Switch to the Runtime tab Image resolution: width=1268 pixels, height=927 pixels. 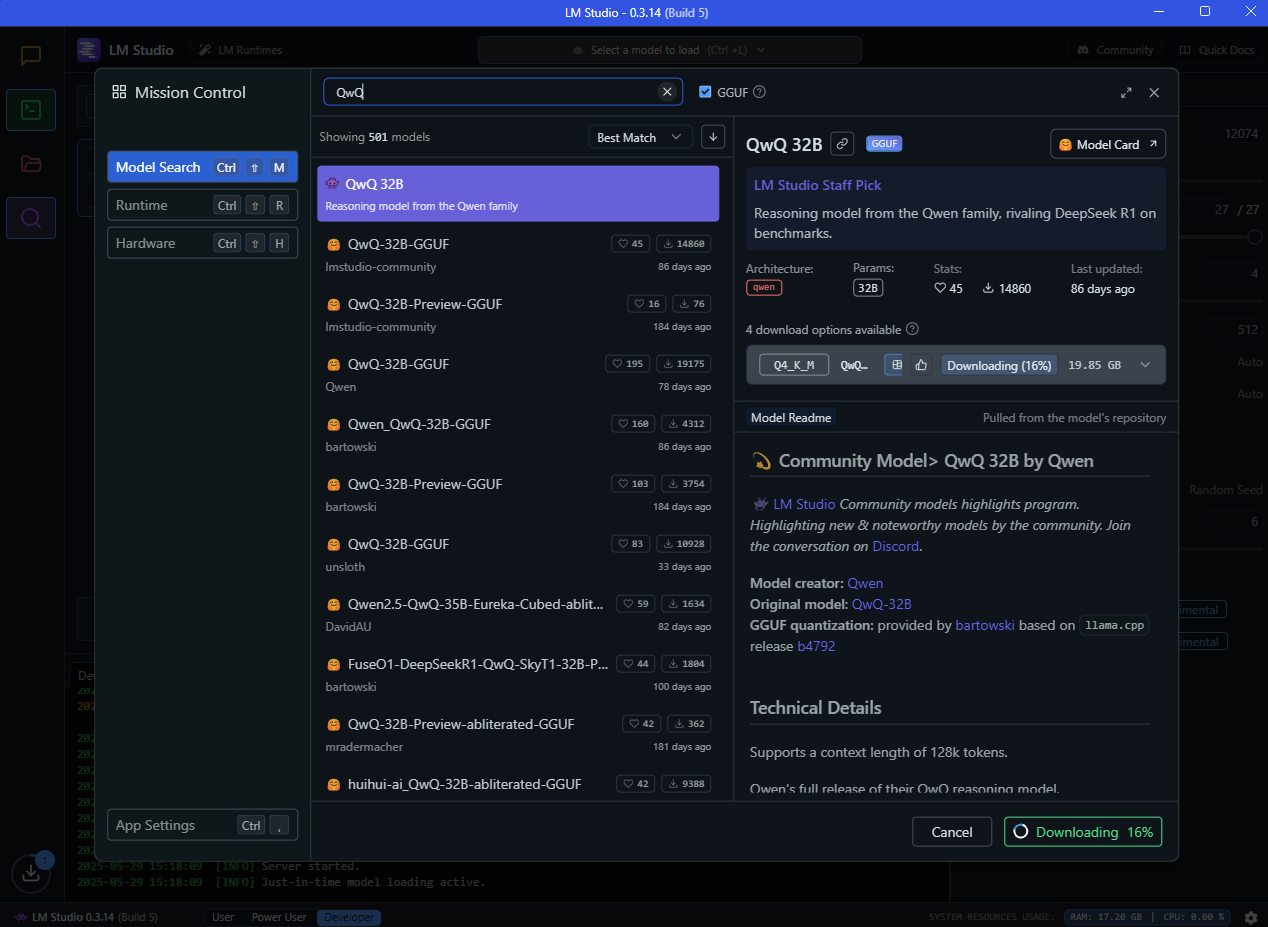coord(202,205)
